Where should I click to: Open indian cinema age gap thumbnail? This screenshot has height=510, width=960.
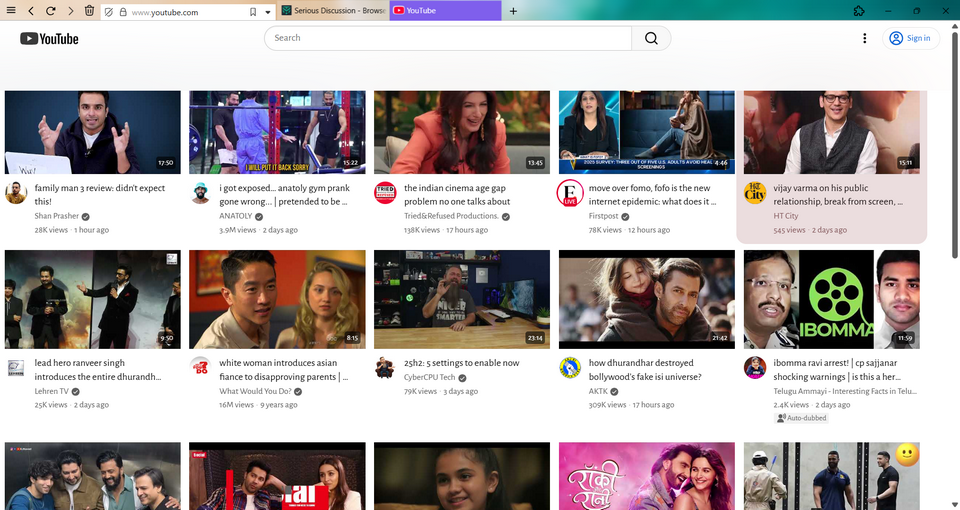point(462,132)
